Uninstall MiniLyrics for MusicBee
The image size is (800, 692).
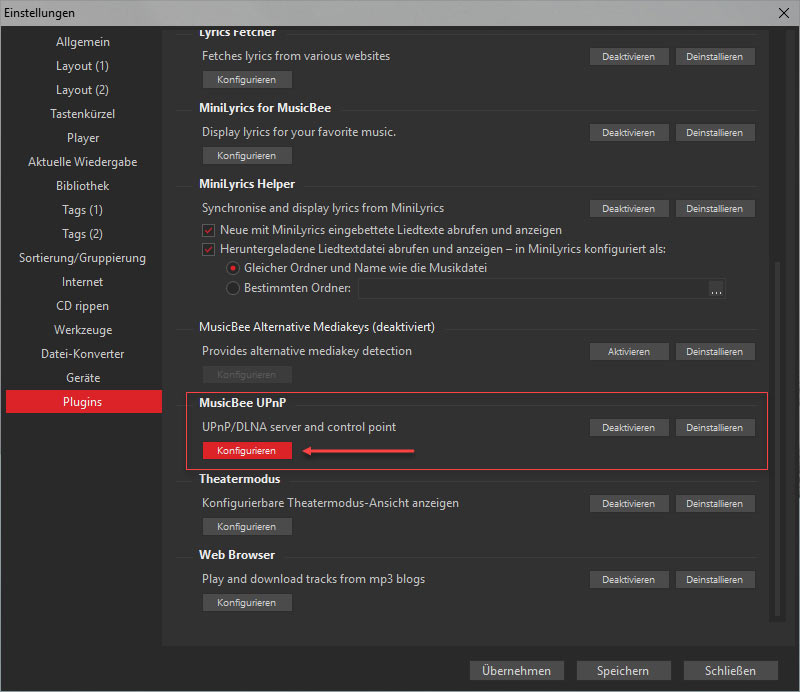click(715, 133)
